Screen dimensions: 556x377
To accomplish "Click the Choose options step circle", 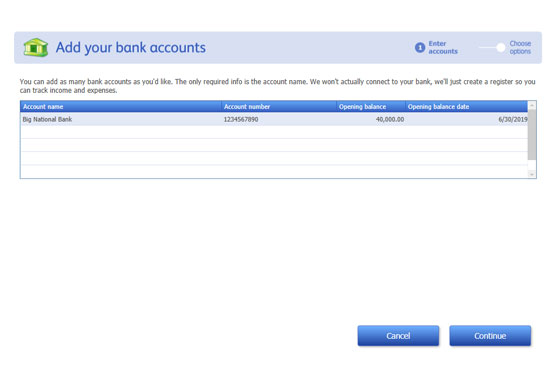I will pos(500,48).
